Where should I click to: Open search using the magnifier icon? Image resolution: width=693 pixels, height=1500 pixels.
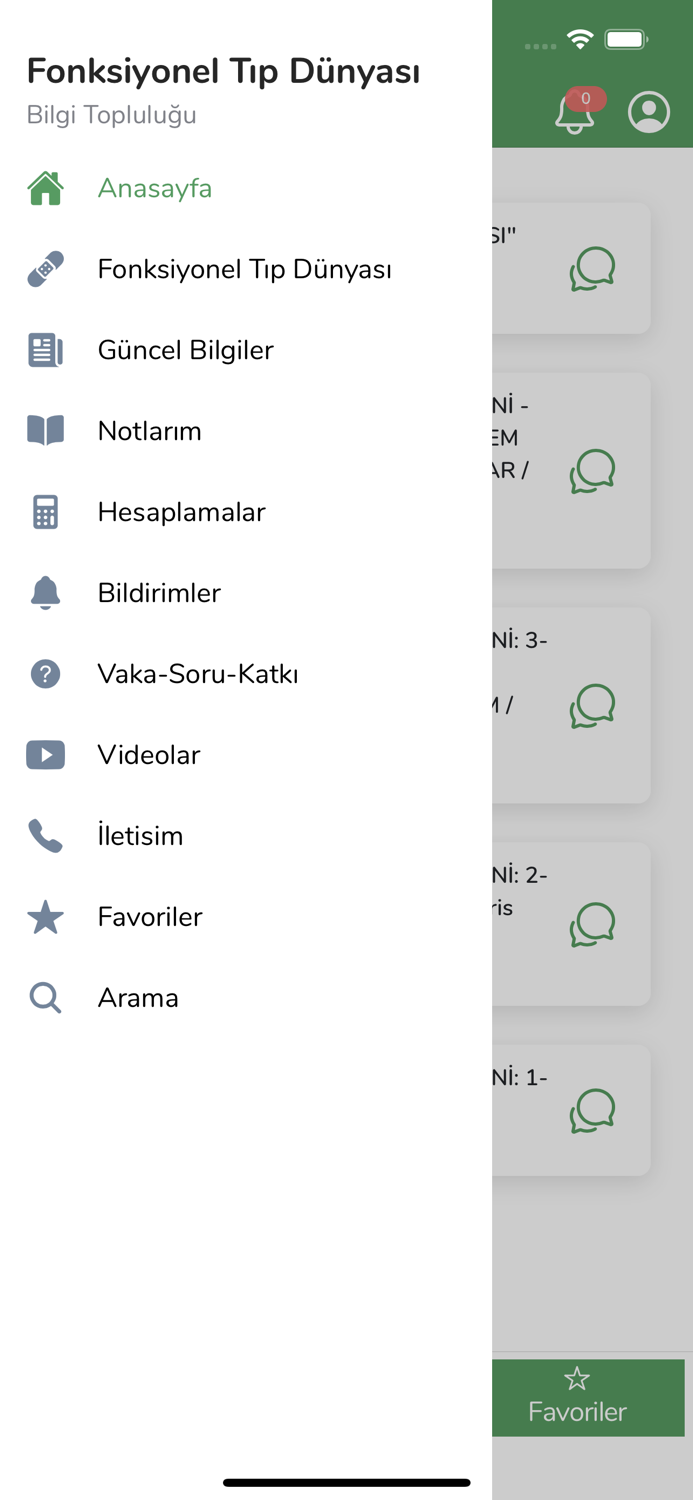point(45,997)
